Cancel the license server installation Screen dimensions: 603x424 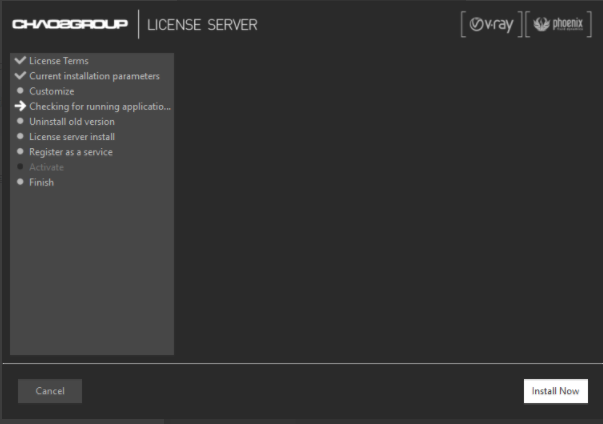50,391
